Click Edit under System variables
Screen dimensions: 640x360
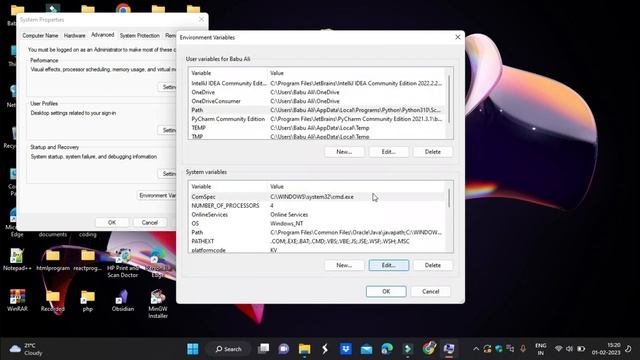click(x=389, y=265)
